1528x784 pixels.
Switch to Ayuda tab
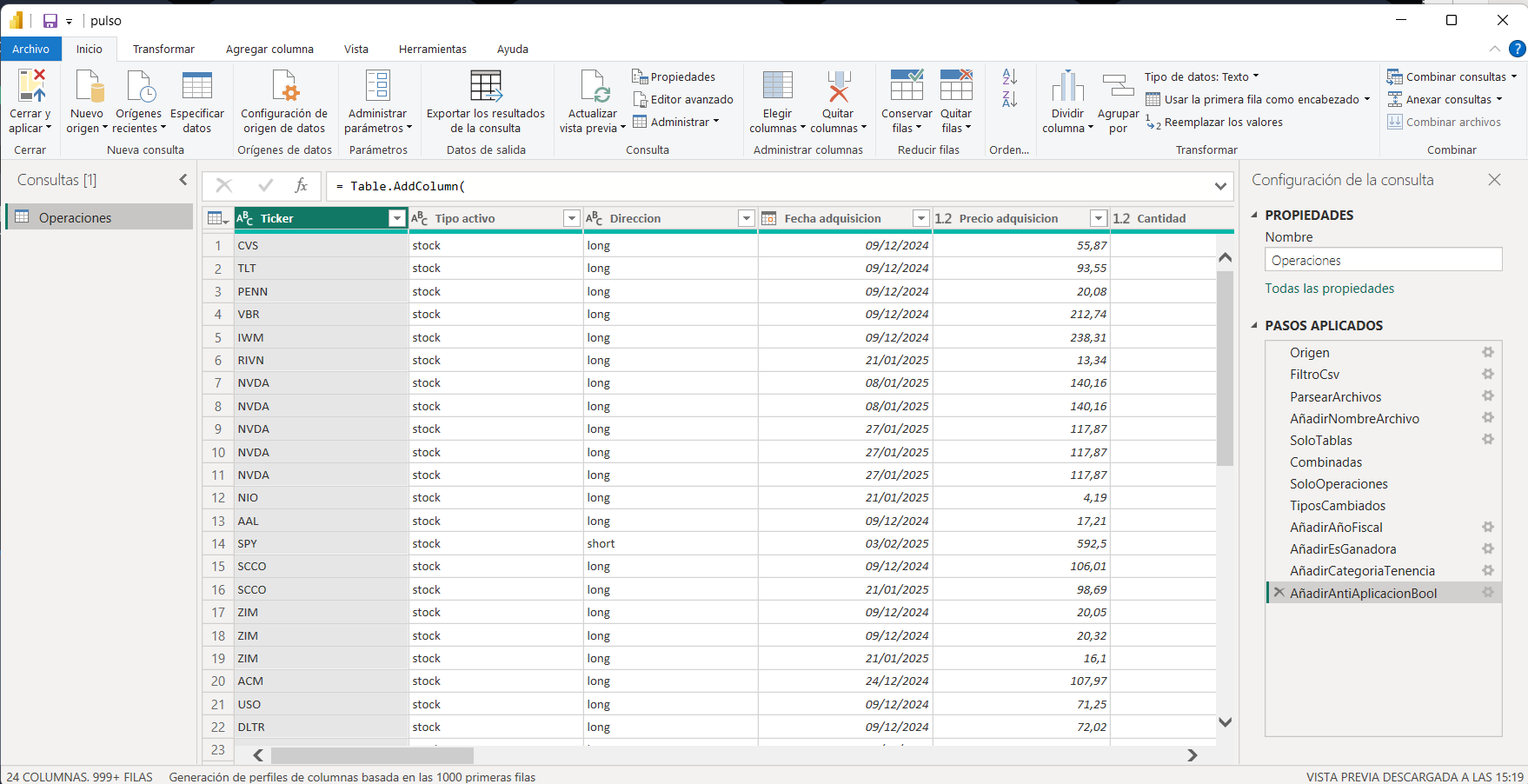click(513, 49)
